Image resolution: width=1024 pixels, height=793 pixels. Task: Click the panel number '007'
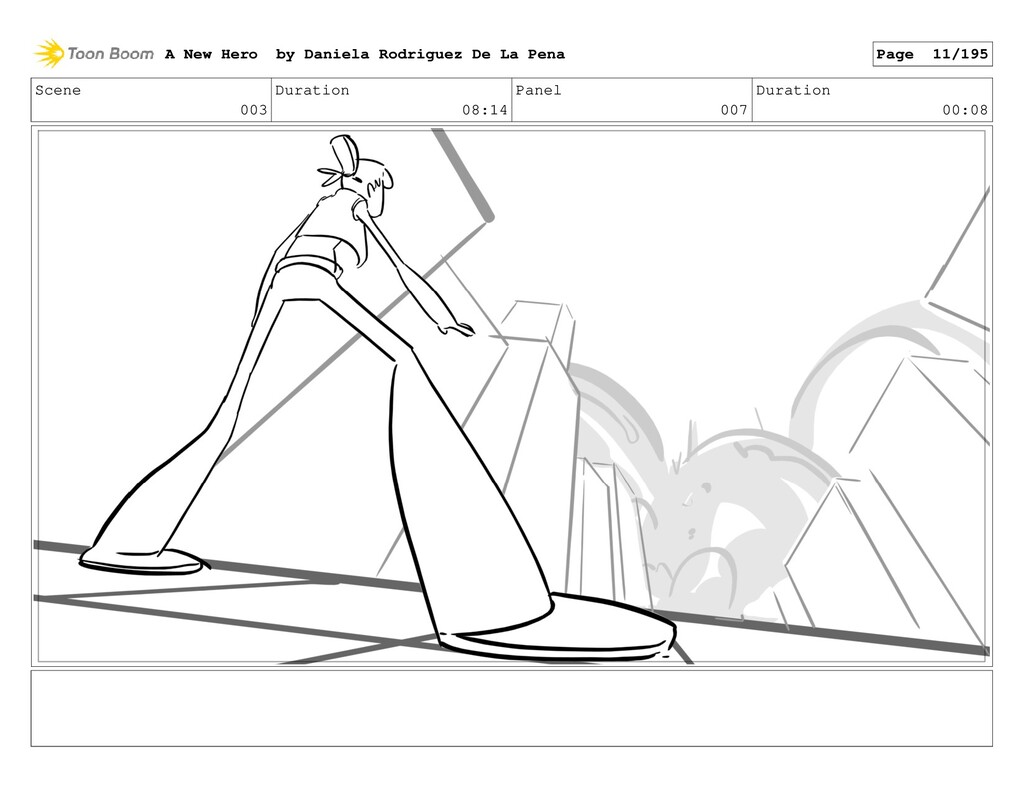(734, 110)
